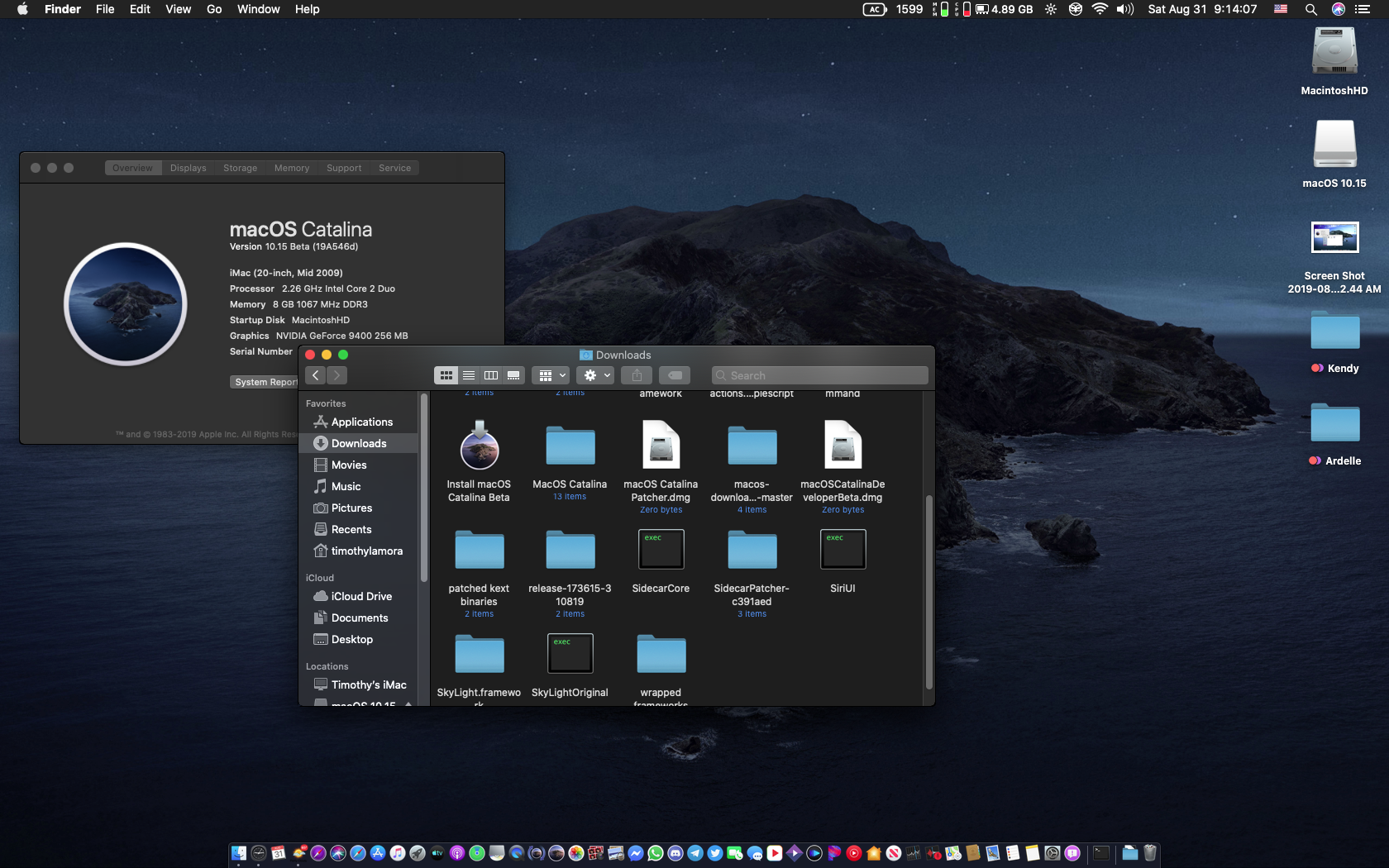Screen dimensions: 1389x868
Task: Open the File menu
Action: coord(105,9)
